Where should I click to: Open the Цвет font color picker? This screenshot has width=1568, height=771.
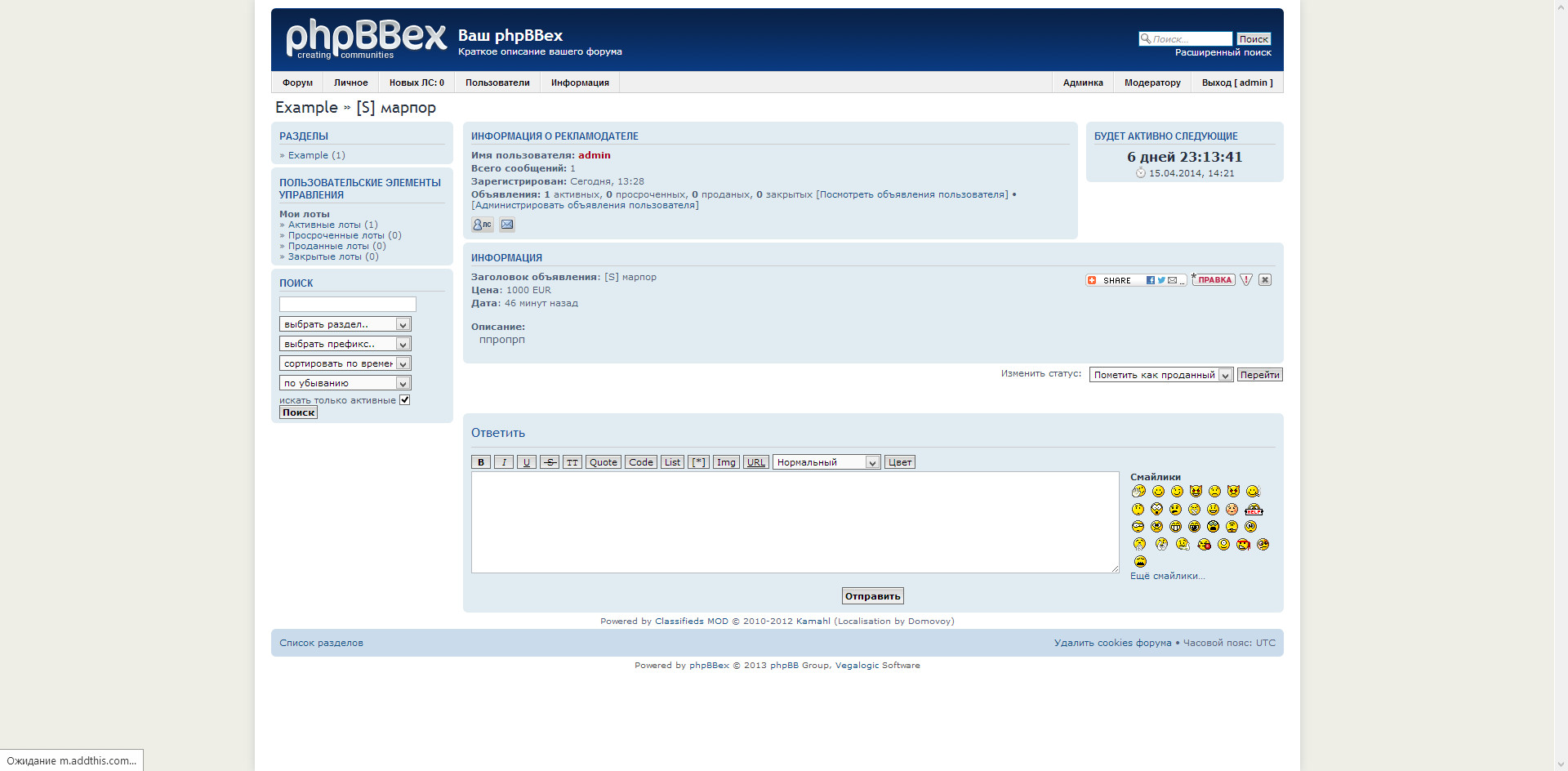900,462
